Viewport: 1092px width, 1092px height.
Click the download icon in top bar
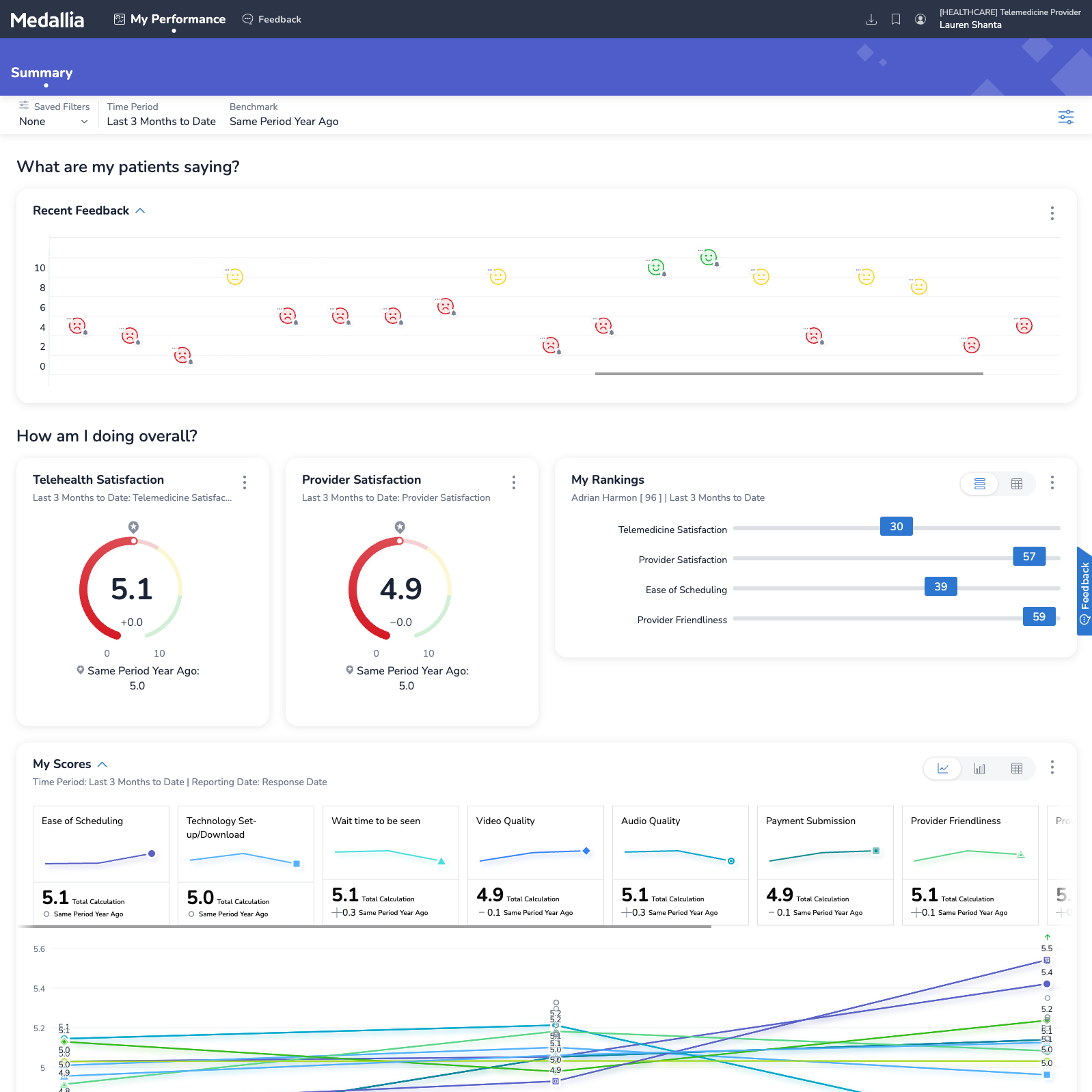871,19
